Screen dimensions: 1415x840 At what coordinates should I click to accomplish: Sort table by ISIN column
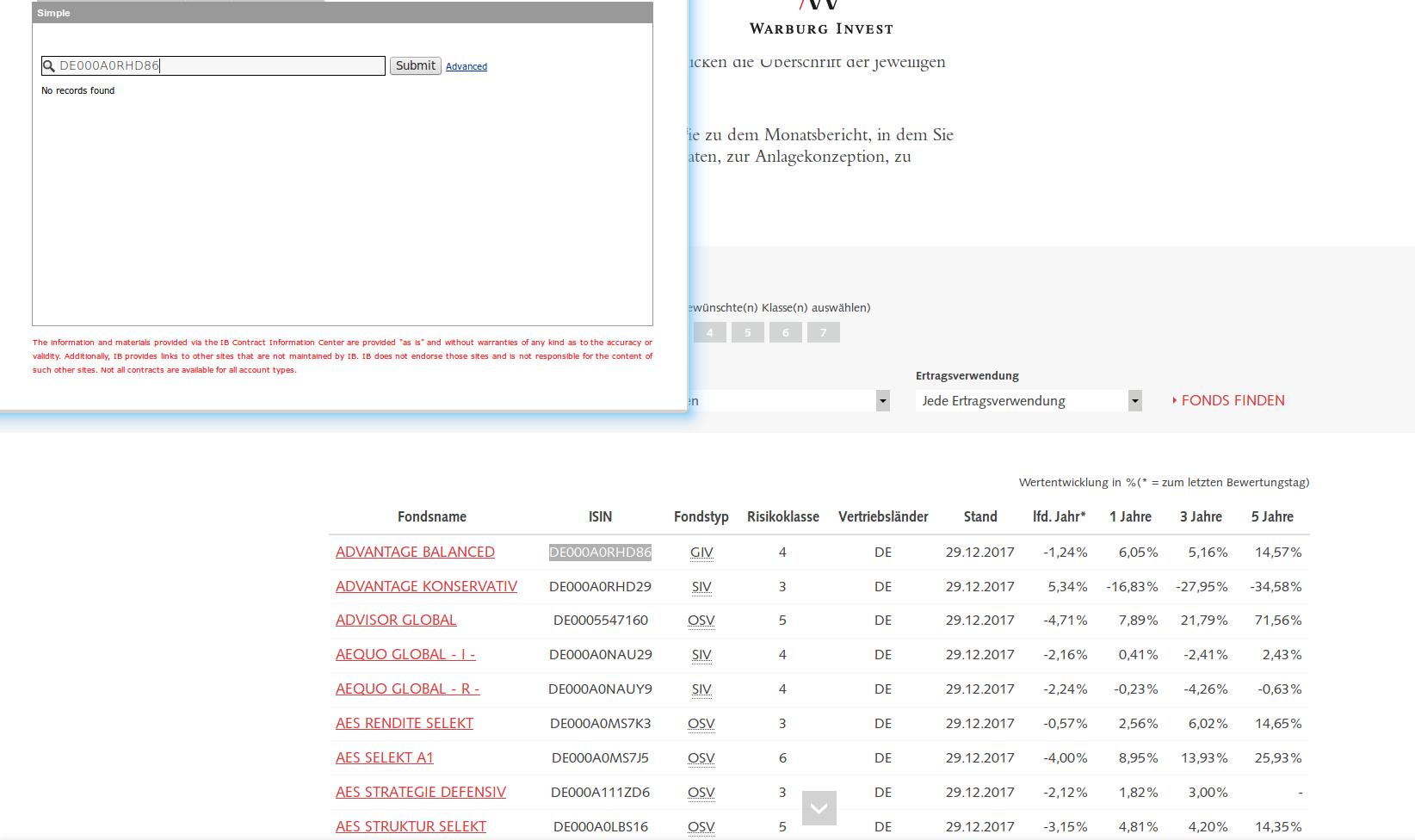(601, 516)
